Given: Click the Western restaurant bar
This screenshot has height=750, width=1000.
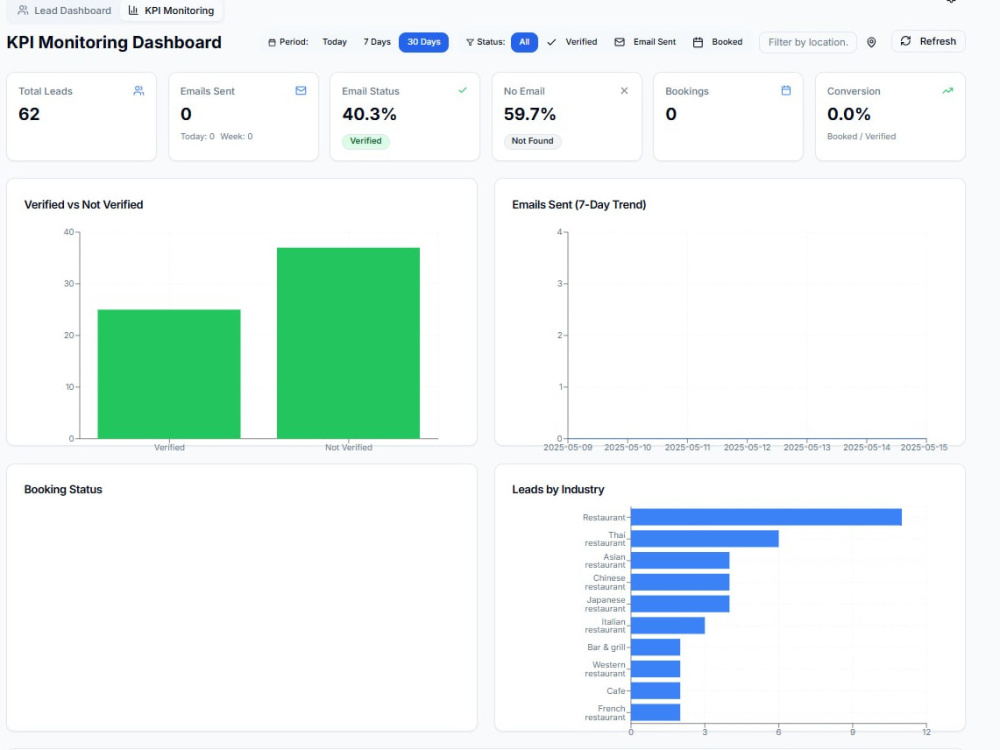Looking at the screenshot, I should coord(656,669).
